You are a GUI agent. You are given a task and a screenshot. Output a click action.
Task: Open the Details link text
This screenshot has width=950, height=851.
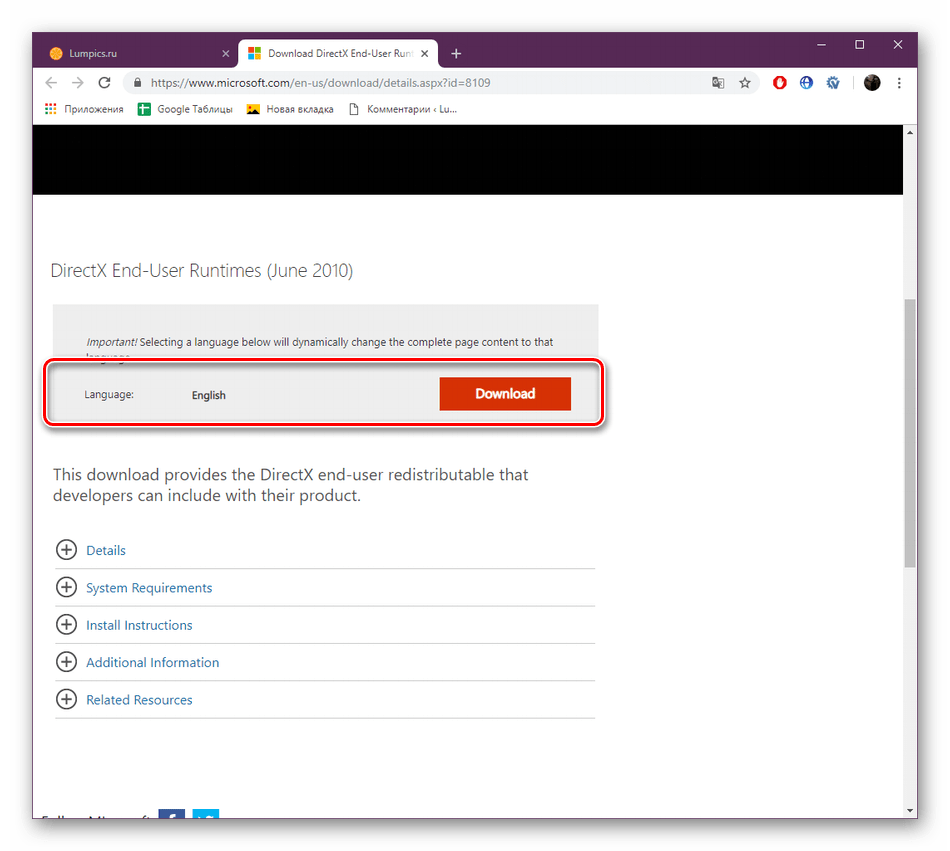click(x=106, y=551)
